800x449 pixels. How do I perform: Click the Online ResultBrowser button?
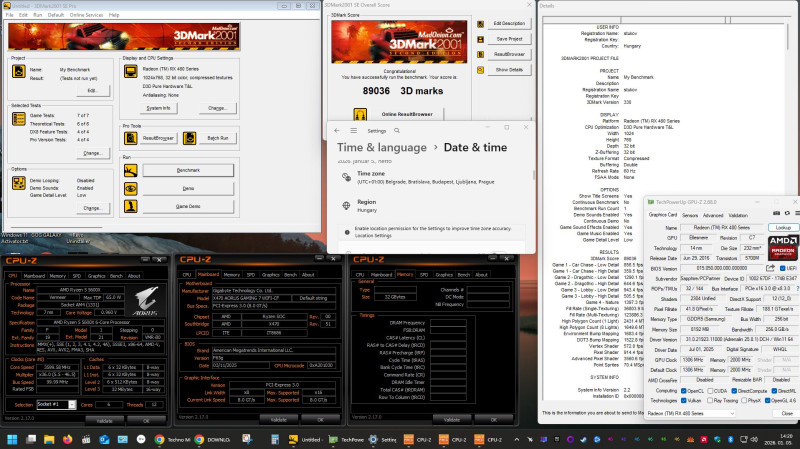[x=407, y=114]
